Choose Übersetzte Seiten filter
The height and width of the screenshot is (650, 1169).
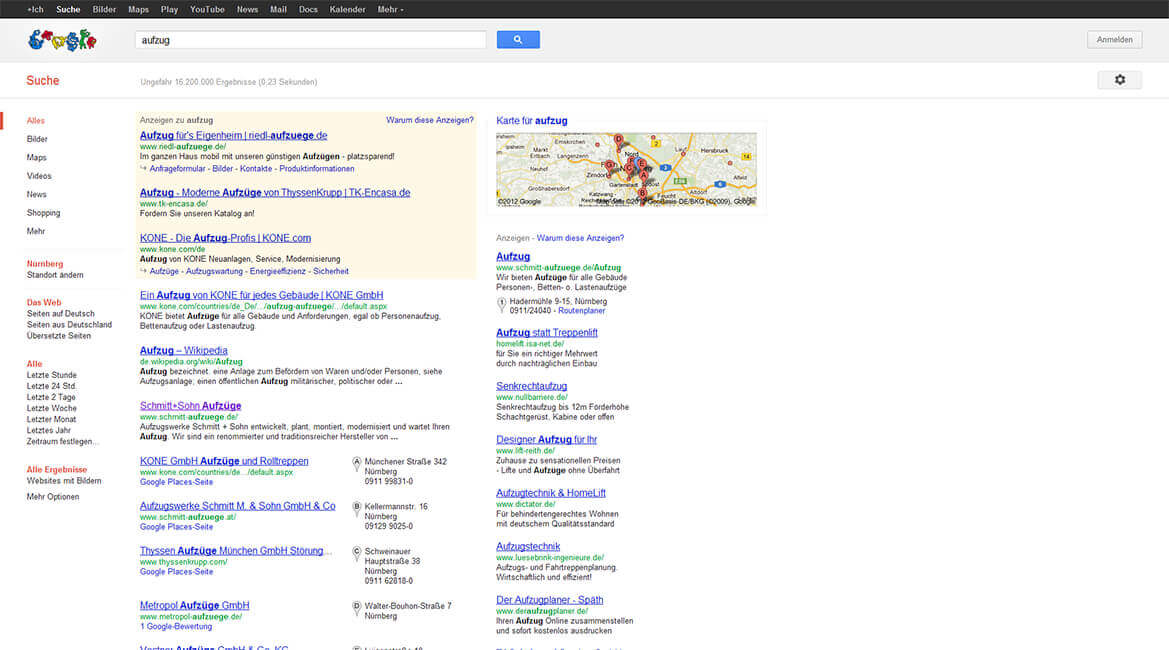click(x=59, y=336)
